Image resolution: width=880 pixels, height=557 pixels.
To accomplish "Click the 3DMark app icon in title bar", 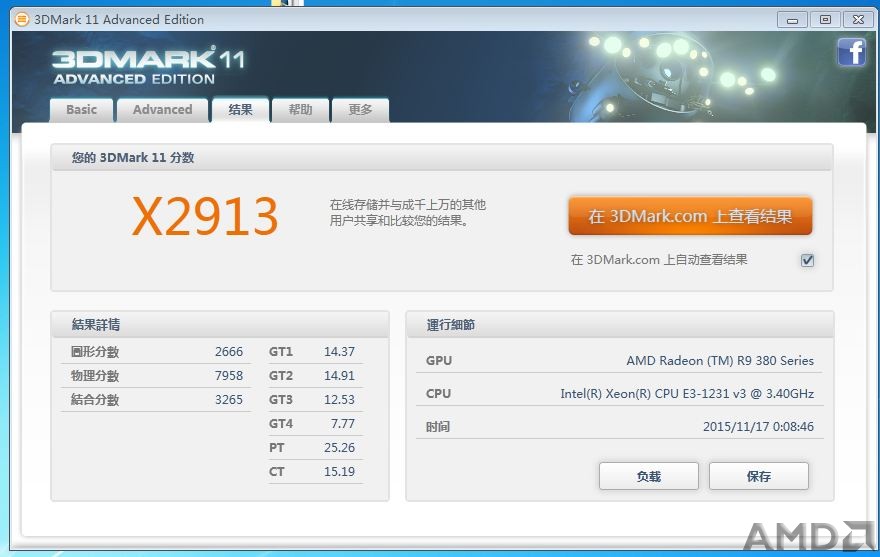I will coord(21,20).
